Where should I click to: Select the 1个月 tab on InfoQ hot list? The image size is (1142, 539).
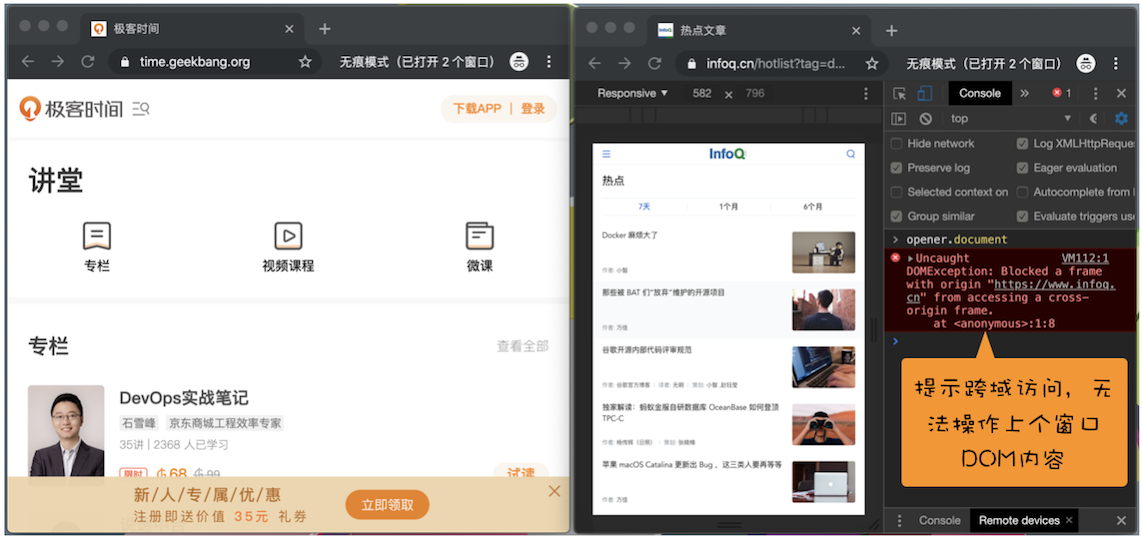[x=729, y=207]
